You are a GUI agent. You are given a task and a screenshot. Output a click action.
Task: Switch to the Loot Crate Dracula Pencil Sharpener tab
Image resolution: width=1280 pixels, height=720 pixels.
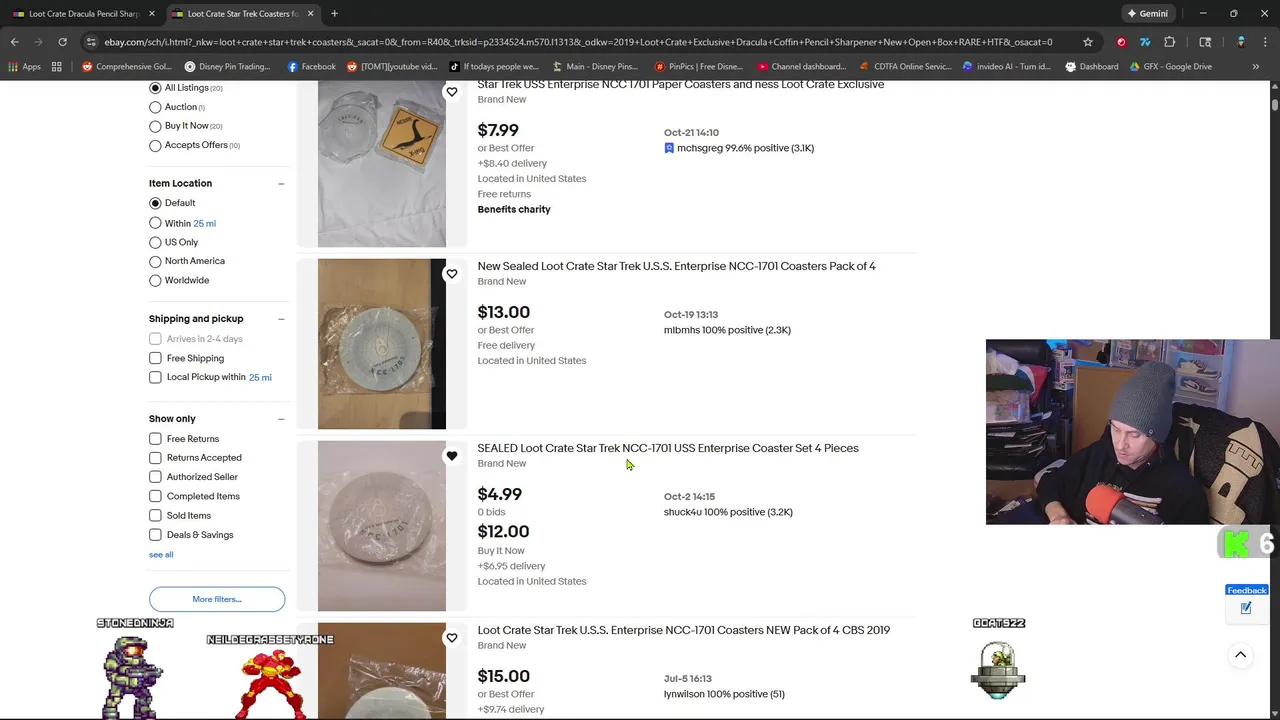pyautogui.click(x=80, y=14)
